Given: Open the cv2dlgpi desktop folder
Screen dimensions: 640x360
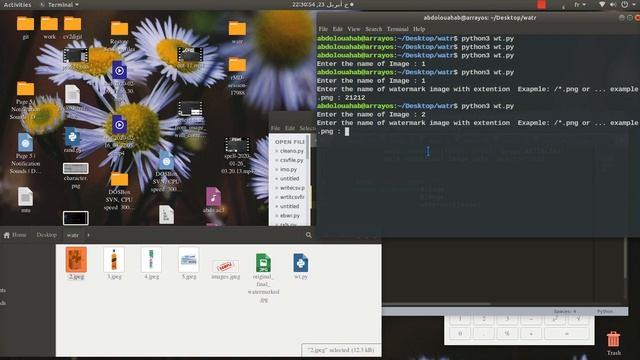Looking at the screenshot, I should pyautogui.click(x=72, y=24).
